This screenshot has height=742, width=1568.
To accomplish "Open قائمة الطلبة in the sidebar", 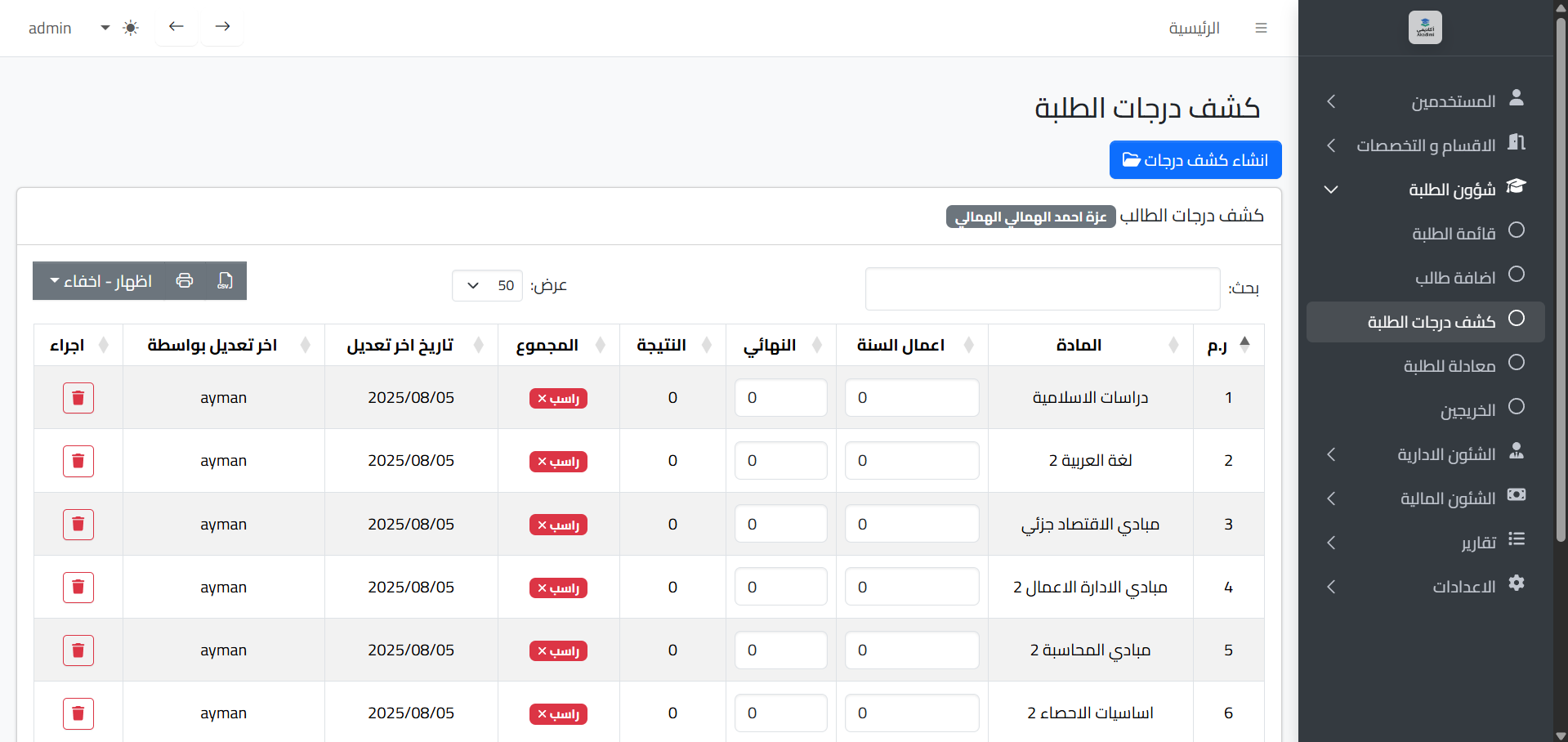I will pos(1454,234).
